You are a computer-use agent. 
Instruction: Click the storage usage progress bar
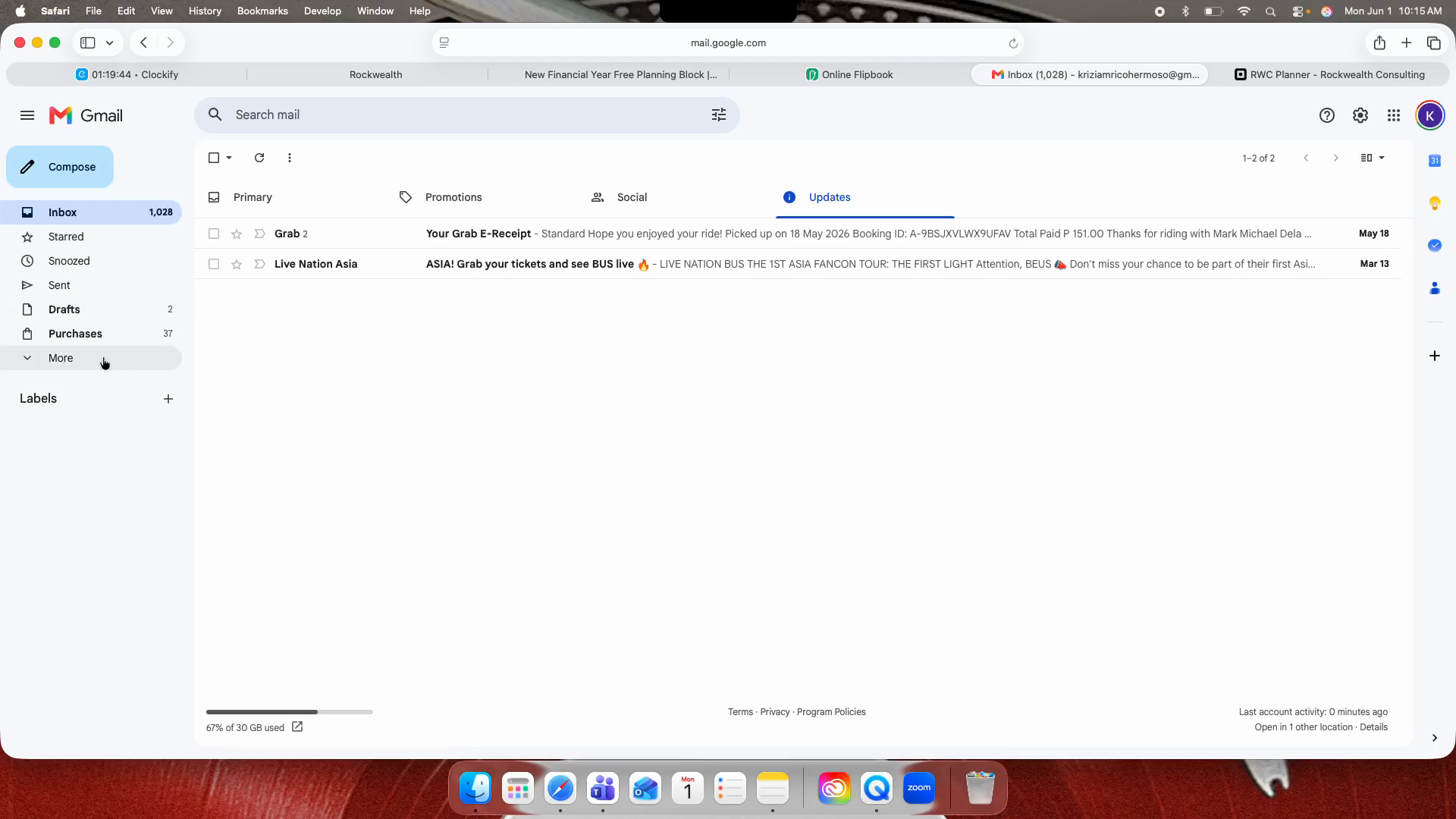click(x=290, y=712)
